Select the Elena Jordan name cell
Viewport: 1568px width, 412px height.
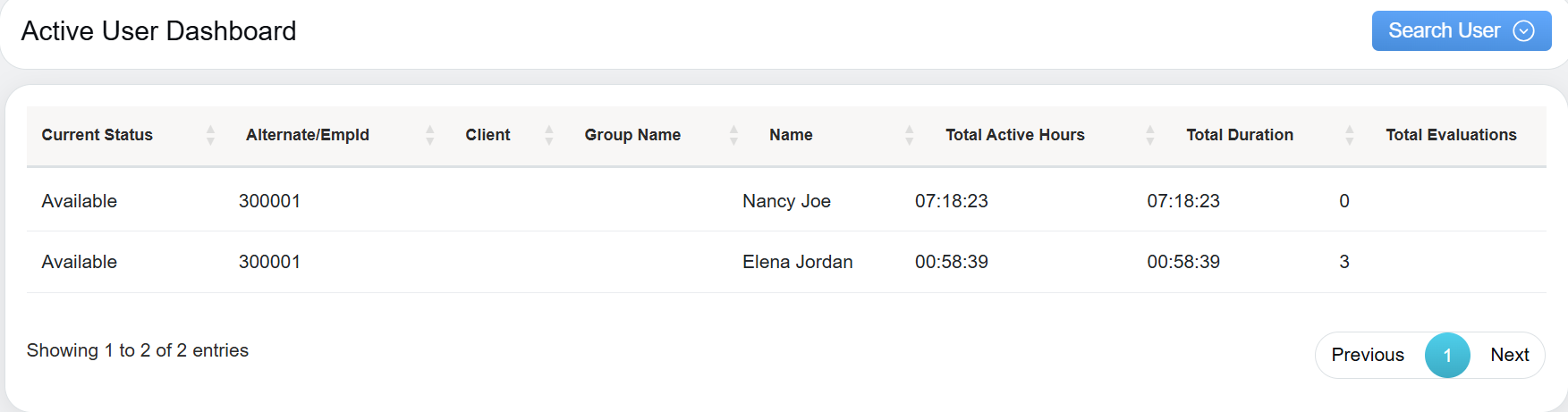(797, 262)
